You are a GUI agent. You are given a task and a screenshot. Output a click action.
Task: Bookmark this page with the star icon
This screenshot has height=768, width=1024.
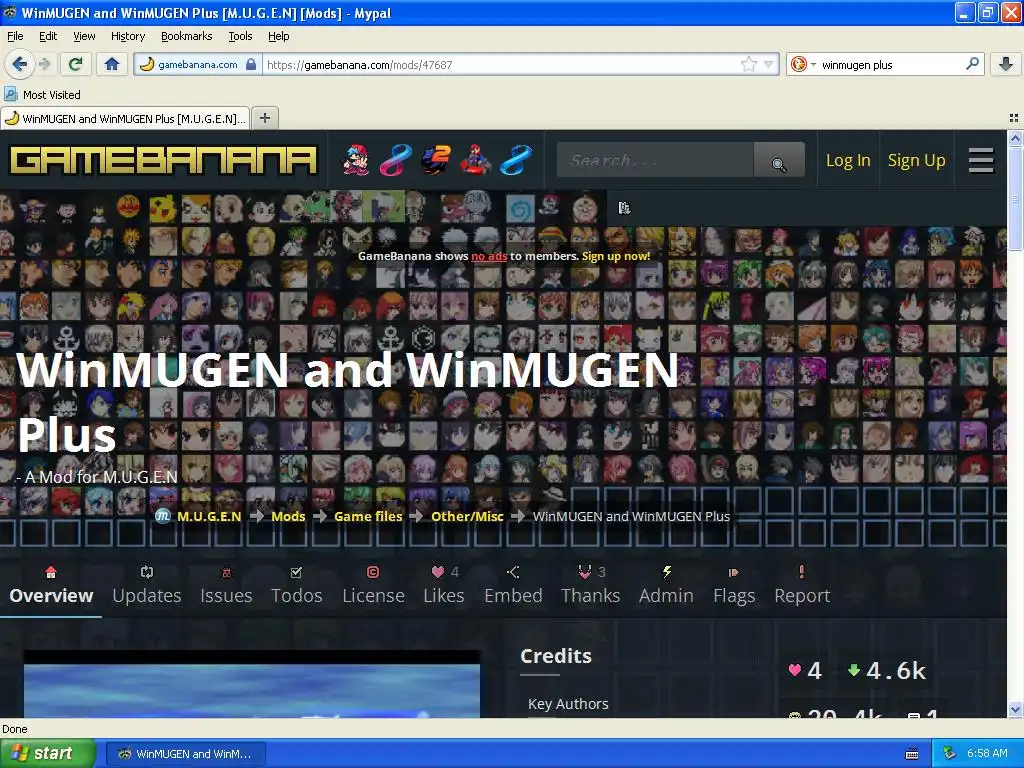click(748, 64)
